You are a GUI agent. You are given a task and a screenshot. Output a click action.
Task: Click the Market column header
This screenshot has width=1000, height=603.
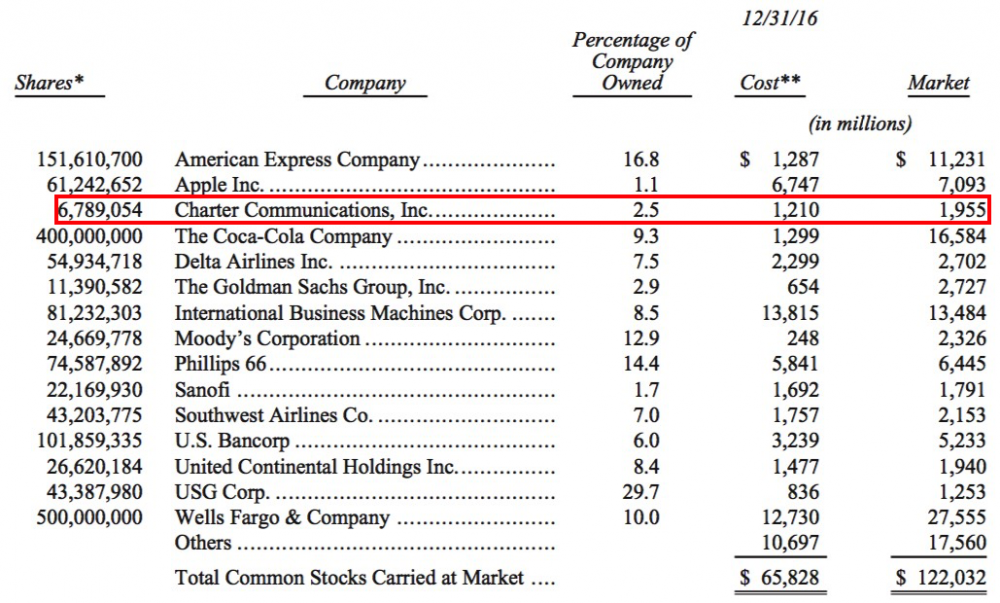938,84
